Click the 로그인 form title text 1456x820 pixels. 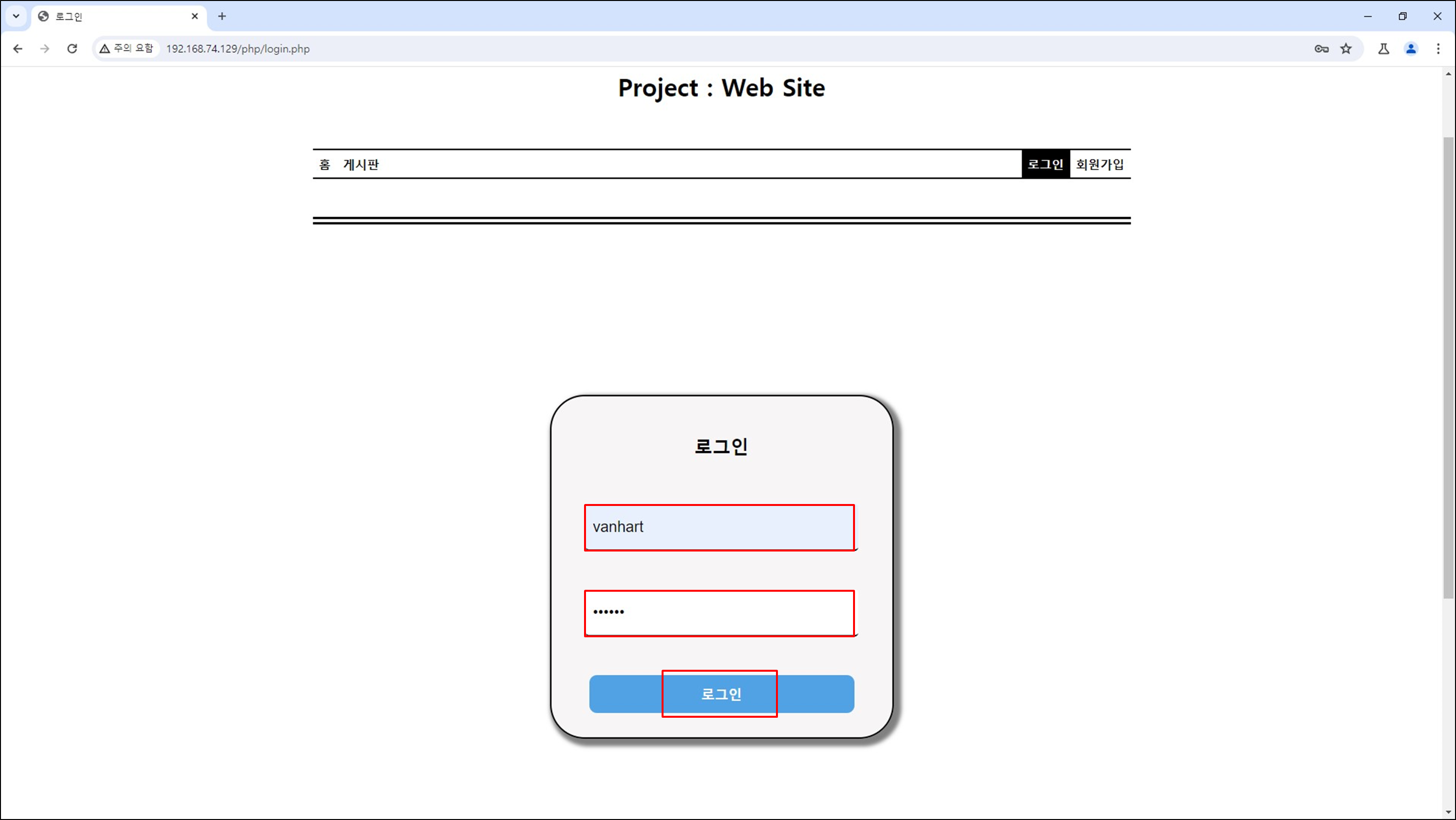(x=721, y=446)
